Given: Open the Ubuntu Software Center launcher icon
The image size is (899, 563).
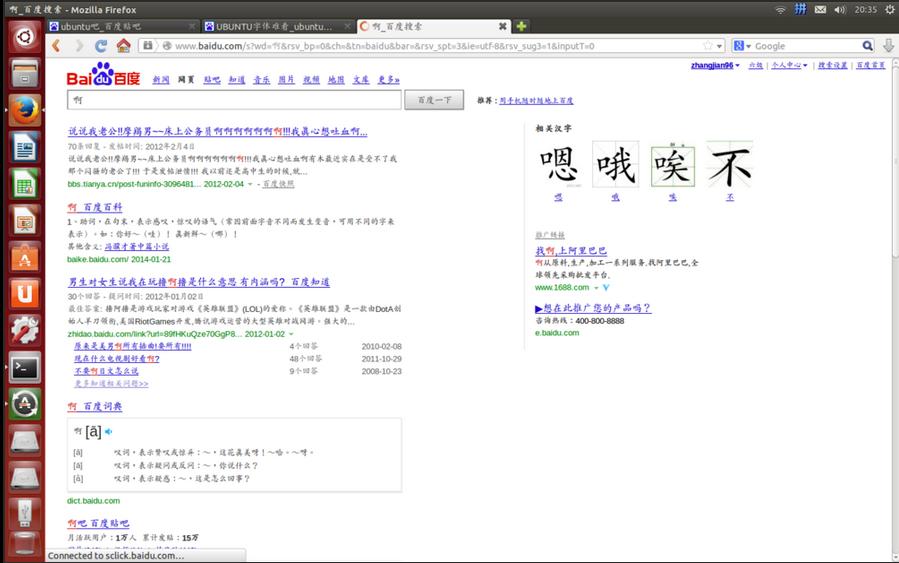Looking at the screenshot, I should pos(24,257).
